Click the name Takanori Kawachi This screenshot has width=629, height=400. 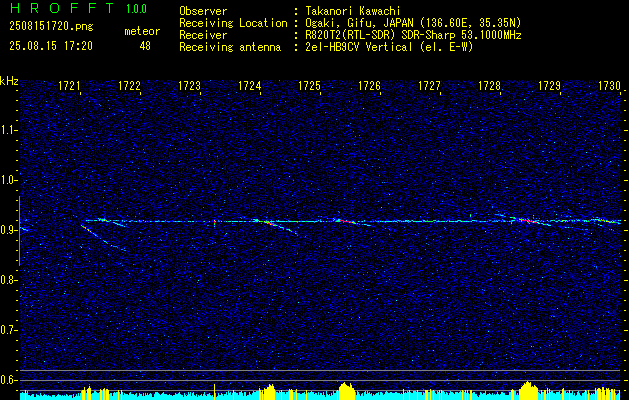(x=351, y=11)
